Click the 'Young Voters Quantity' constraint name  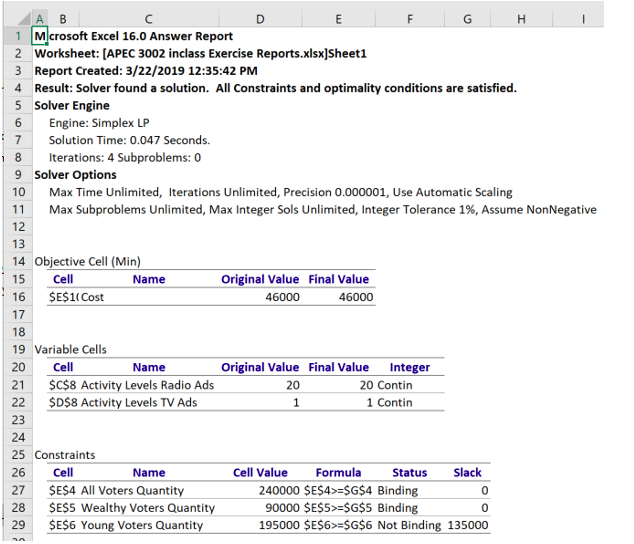click(141, 525)
